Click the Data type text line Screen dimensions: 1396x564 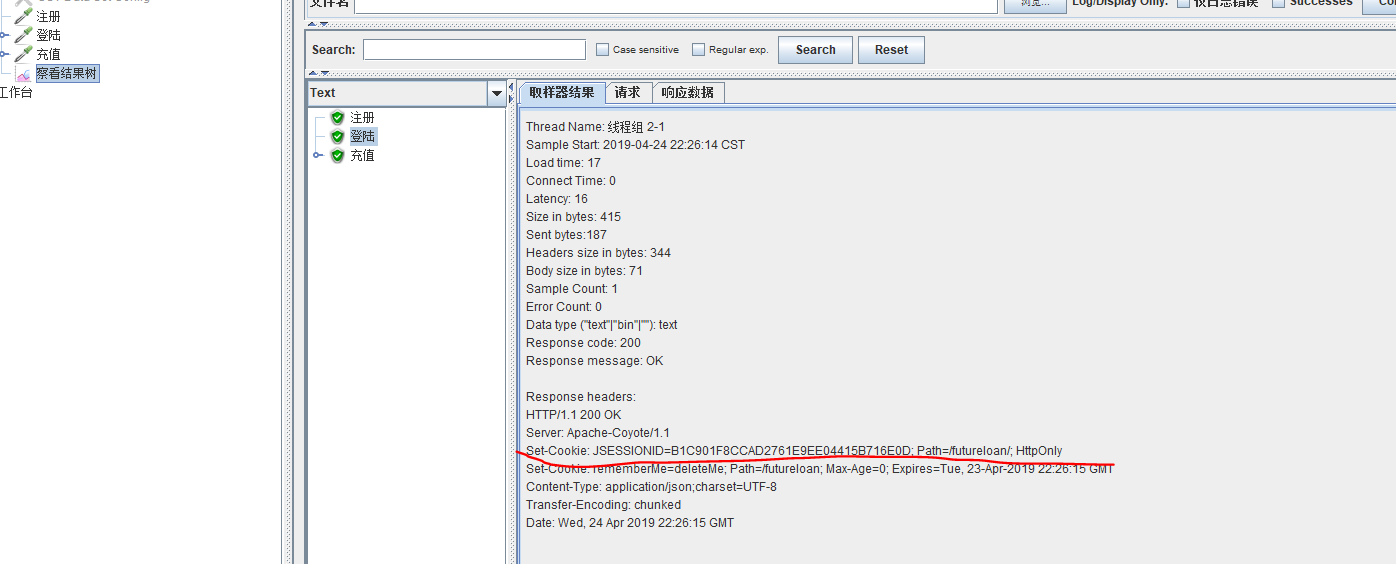(x=601, y=325)
